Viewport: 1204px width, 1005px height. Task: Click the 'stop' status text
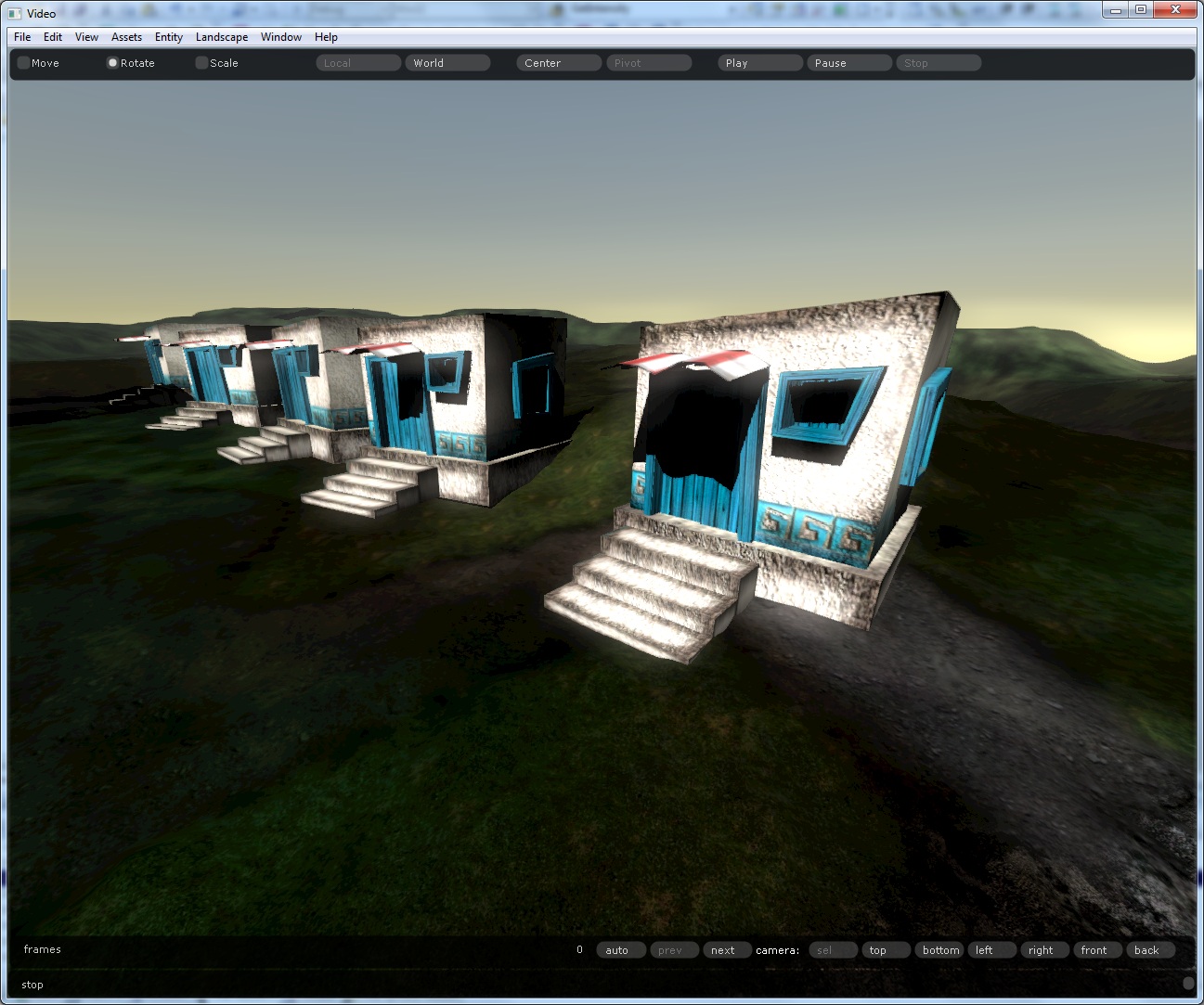click(x=32, y=985)
